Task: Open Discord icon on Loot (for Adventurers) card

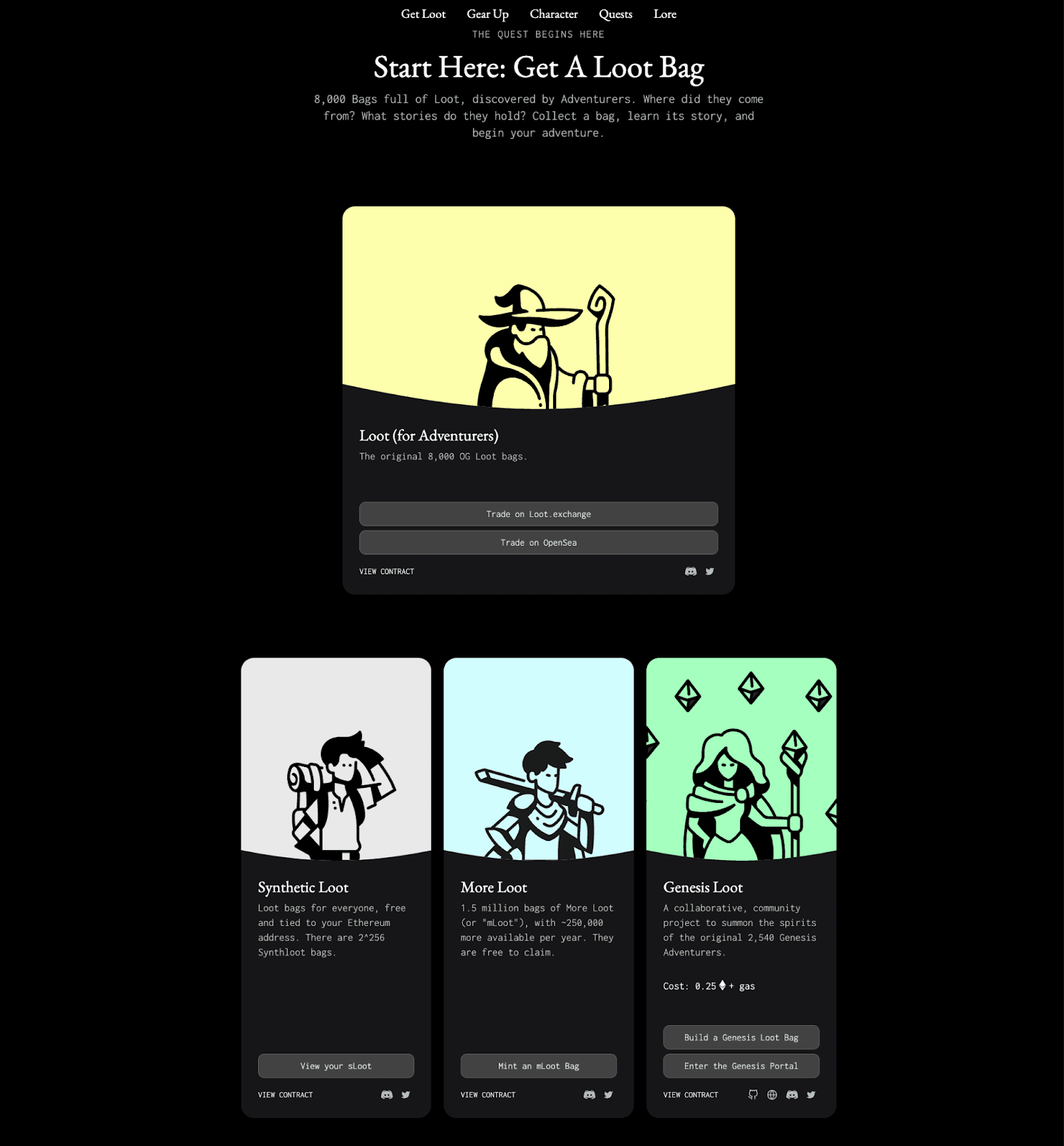Action: (691, 572)
